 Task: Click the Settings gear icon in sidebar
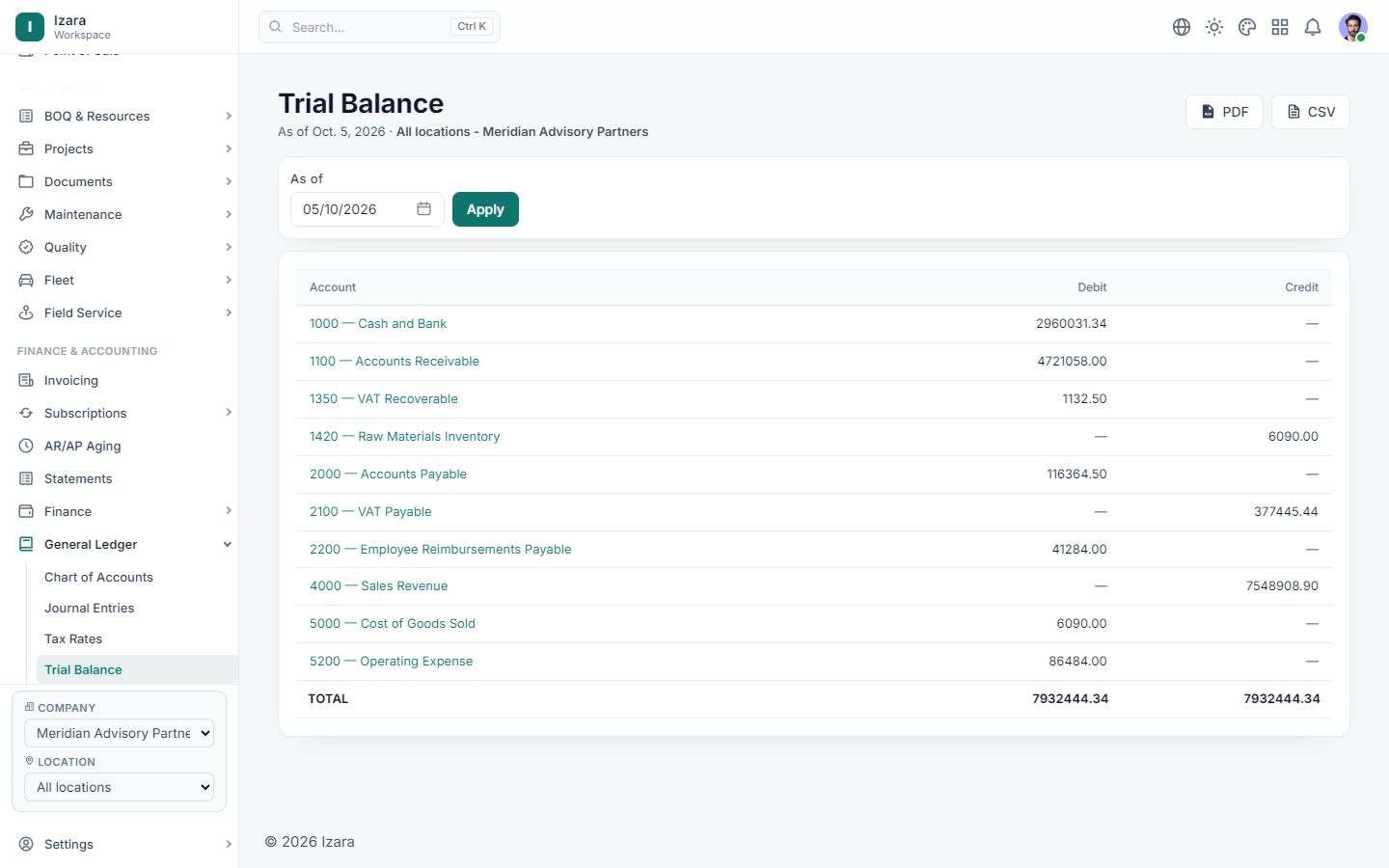coord(26,844)
